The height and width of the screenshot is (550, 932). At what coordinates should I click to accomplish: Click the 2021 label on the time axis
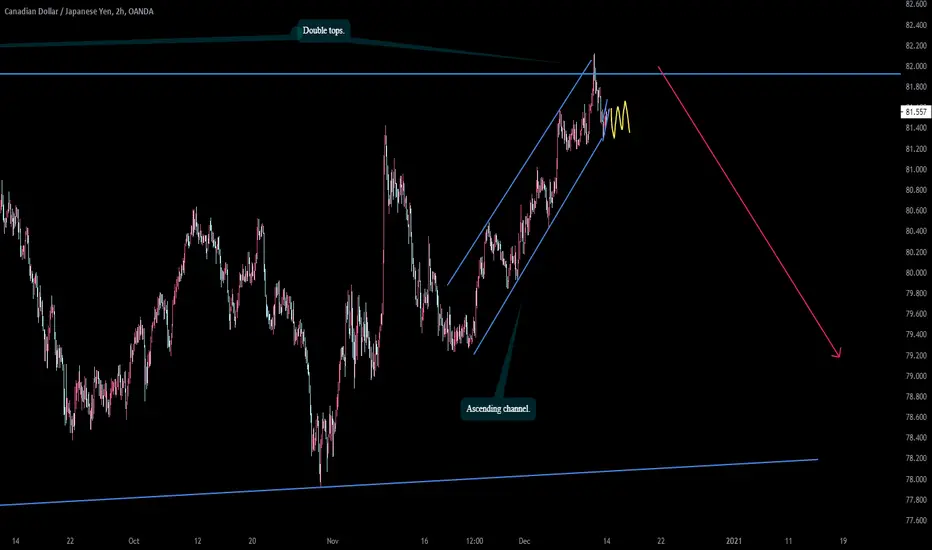click(734, 541)
